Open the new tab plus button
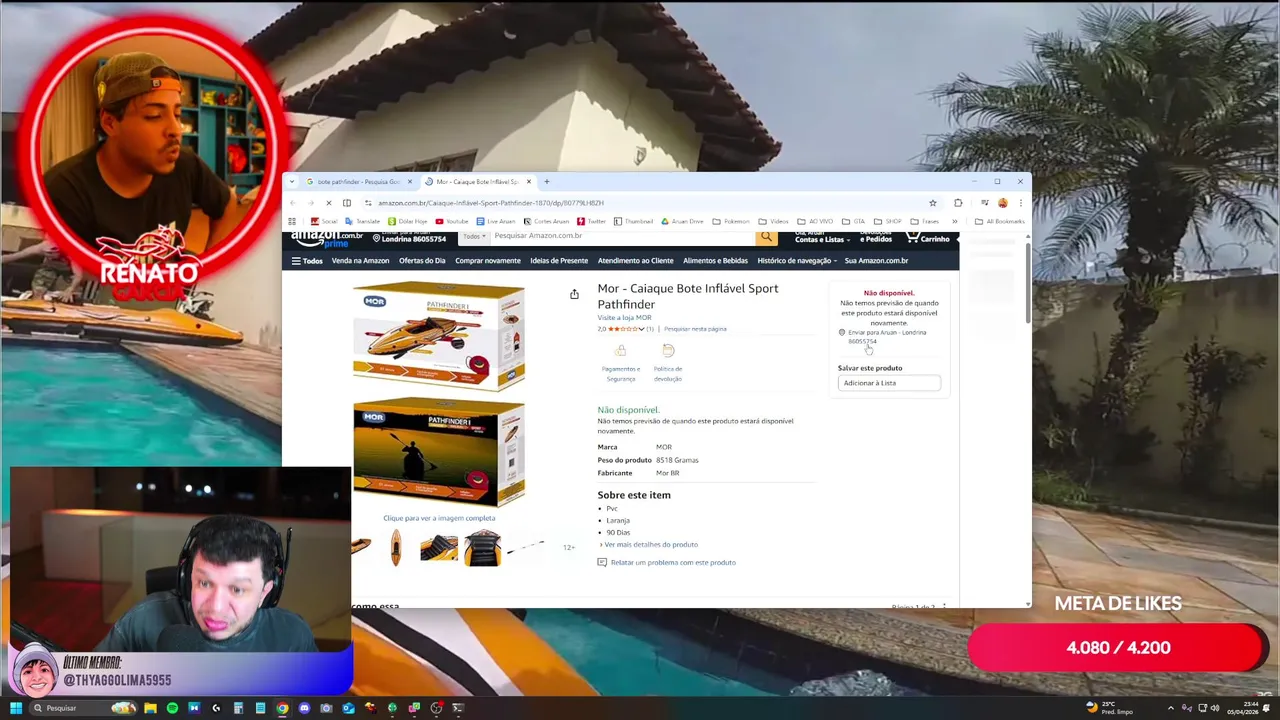 [x=547, y=182]
